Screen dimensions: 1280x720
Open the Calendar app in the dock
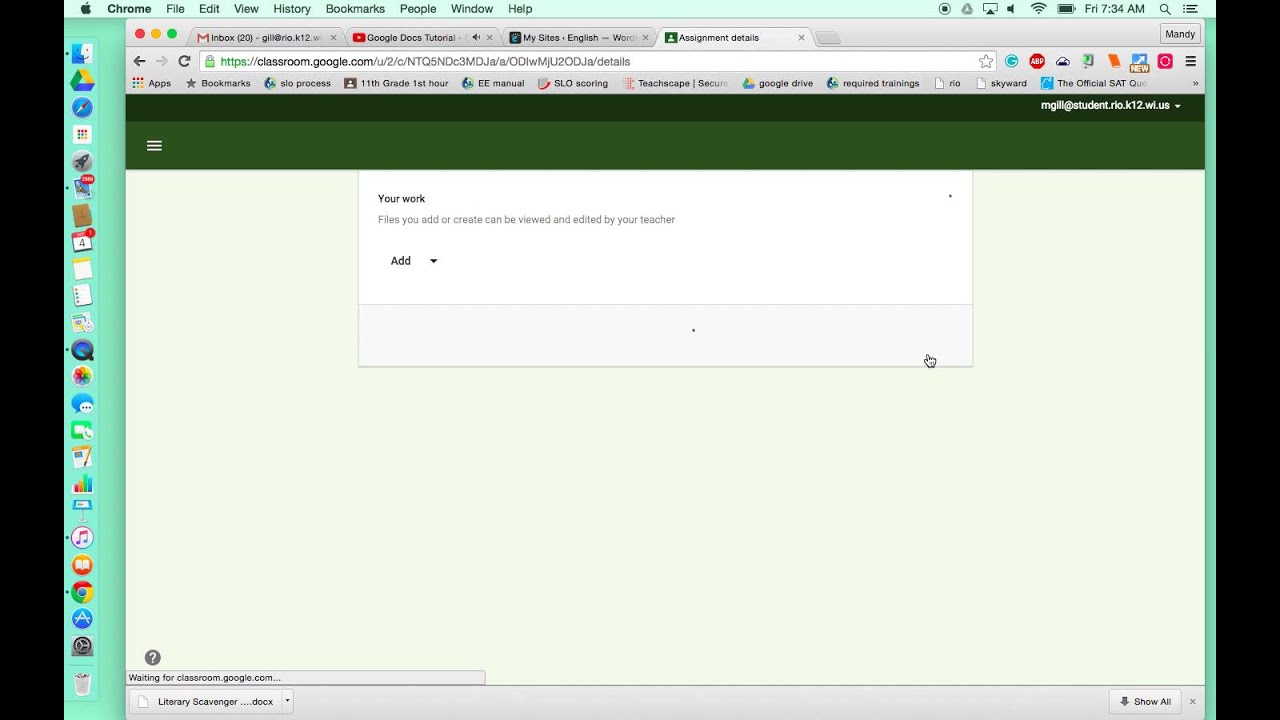[x=82, y=241]
